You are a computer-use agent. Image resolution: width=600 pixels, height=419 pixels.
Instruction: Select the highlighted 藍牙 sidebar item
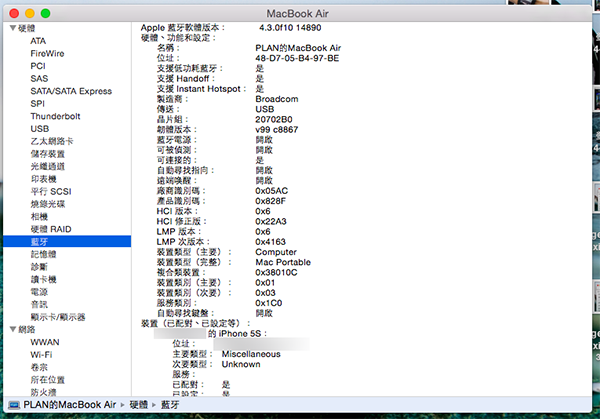pos(40,241)
